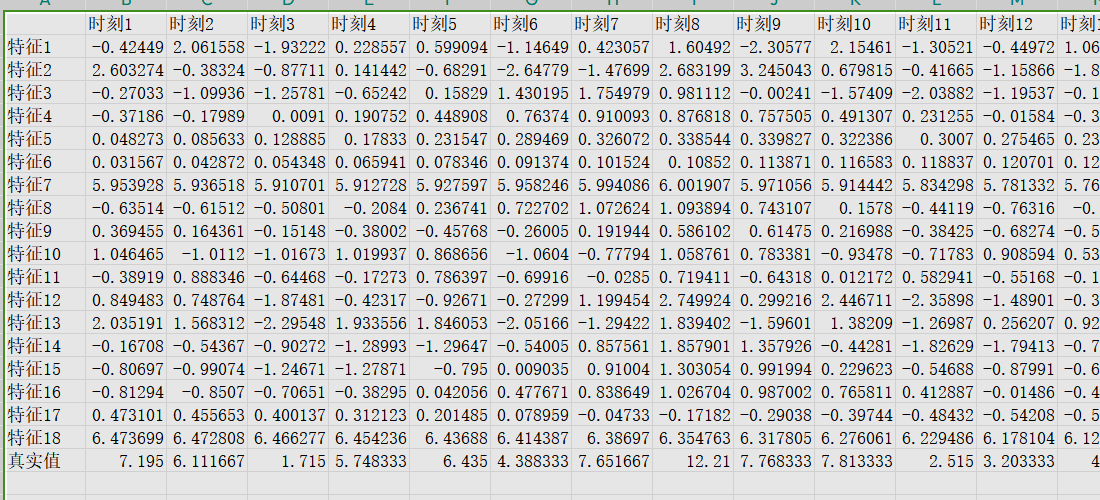
Task: Select the cell containing 2.603274
Action: [126, 70]
